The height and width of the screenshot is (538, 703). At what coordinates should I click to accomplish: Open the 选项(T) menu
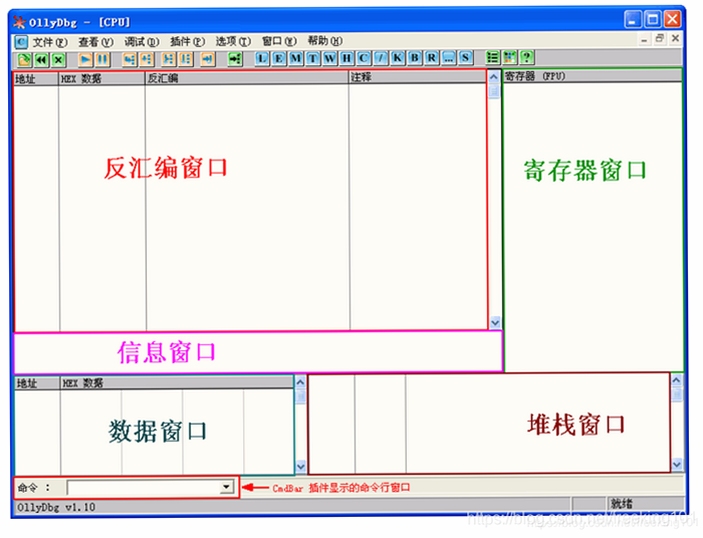point(233,41)
